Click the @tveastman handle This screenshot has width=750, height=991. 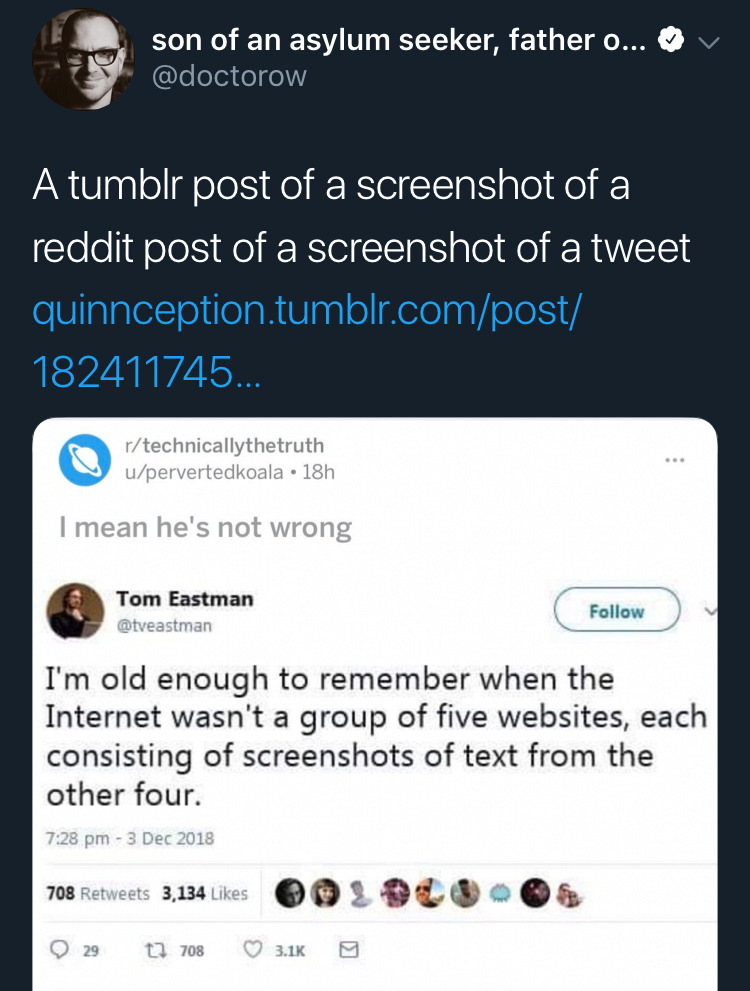point(164,625)
